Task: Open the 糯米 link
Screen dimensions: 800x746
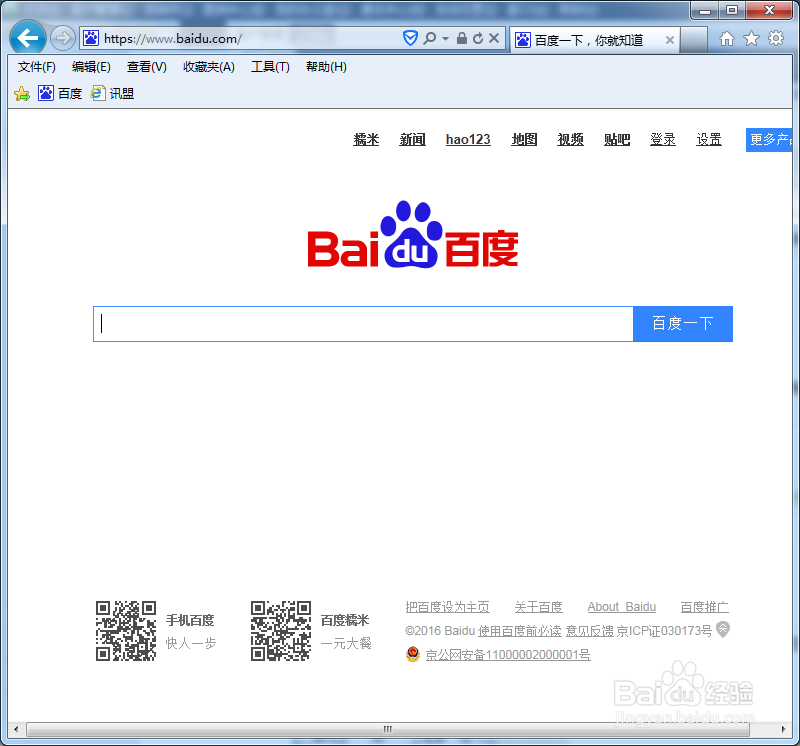Action: 366,139
